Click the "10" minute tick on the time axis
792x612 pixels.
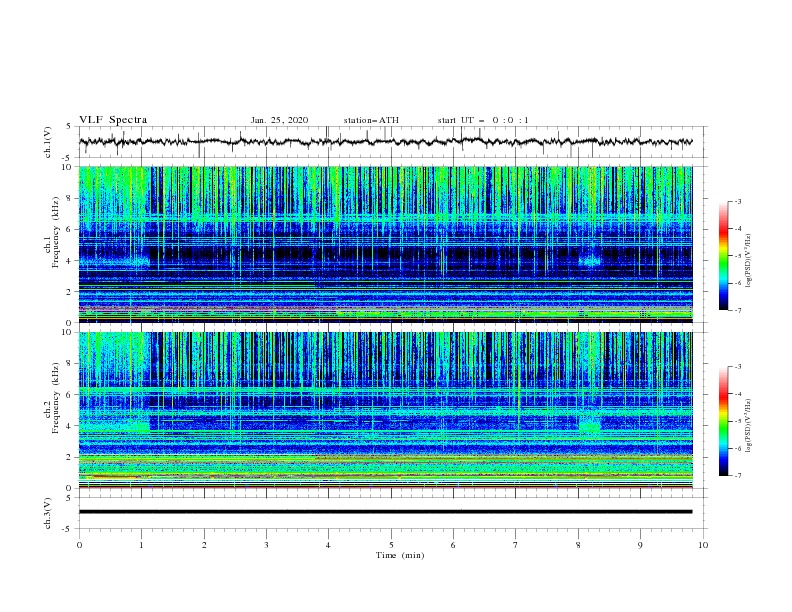(703, 545)
